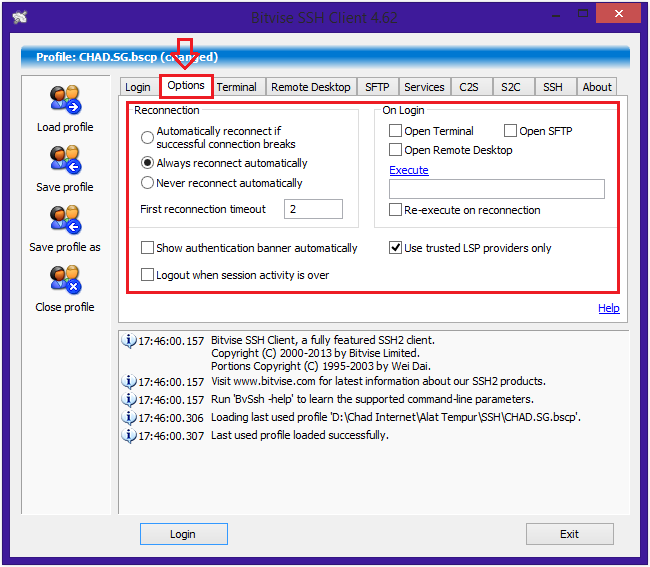Click 'Bitvise SSH Client 4.62' window title

point(324,17)
